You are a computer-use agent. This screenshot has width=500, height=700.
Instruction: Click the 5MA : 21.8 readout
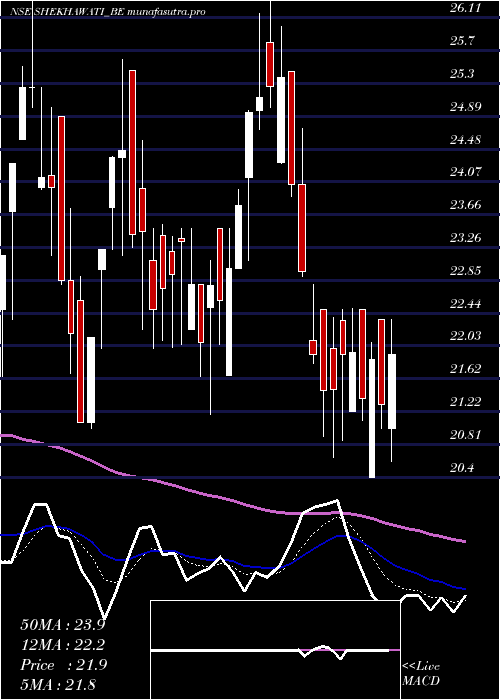pyautogui.click(x=58, y=685)
